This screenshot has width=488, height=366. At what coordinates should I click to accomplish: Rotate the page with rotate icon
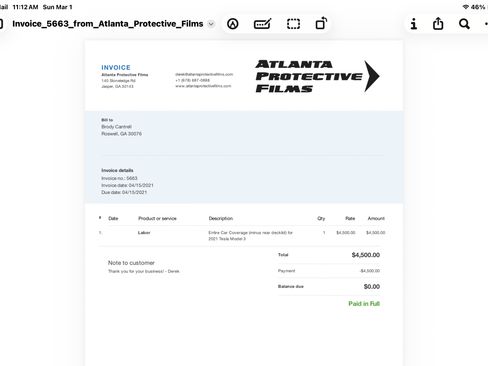pos(321,24)
